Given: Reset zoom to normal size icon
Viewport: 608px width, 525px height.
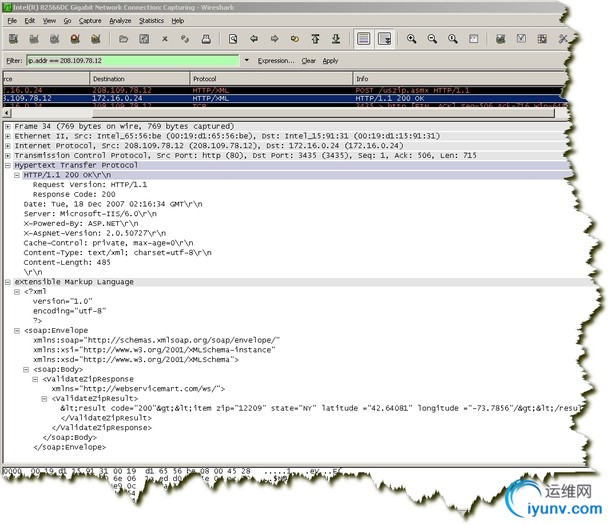Looking at the screenshot, I should click(453, 39).
